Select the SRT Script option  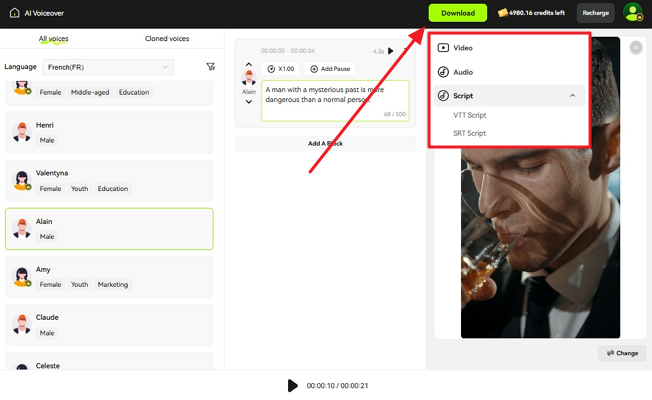pos(469,133)
